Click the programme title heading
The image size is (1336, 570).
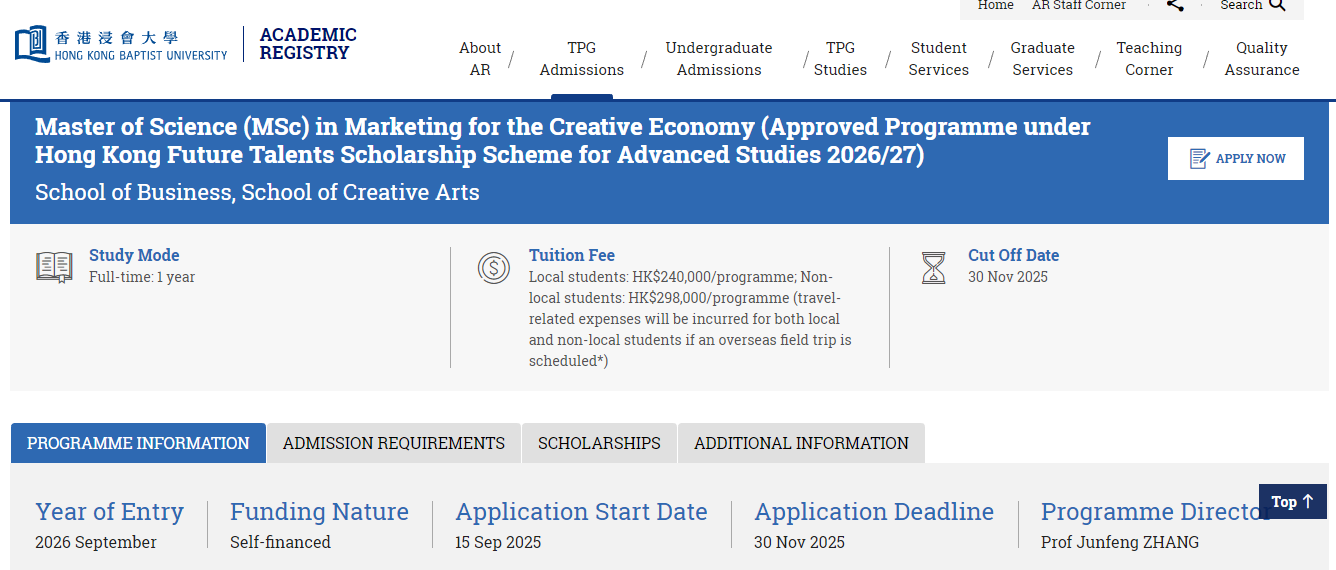563,141
